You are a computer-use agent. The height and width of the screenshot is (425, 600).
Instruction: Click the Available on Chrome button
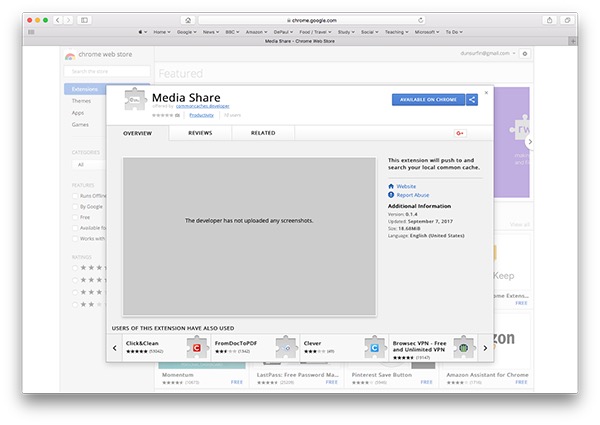427,99
